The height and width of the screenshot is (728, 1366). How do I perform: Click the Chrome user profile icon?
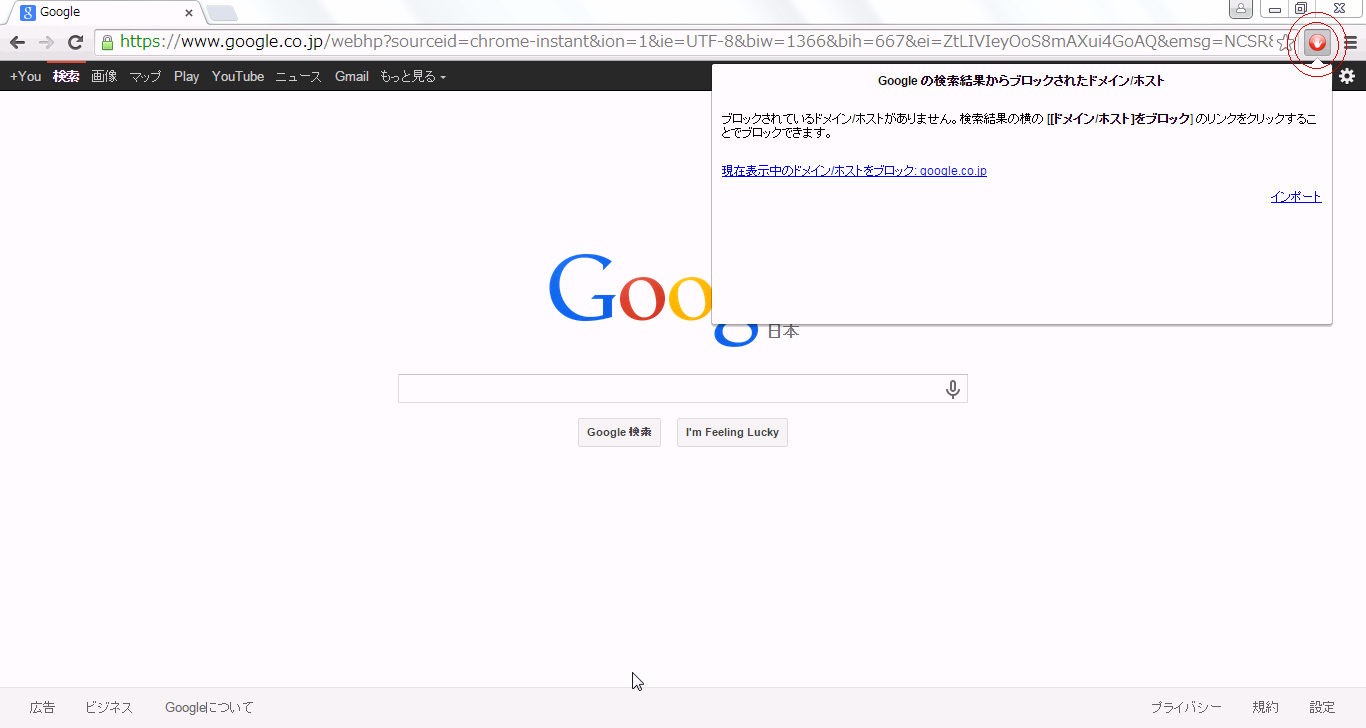click(x=1240, y=9)
